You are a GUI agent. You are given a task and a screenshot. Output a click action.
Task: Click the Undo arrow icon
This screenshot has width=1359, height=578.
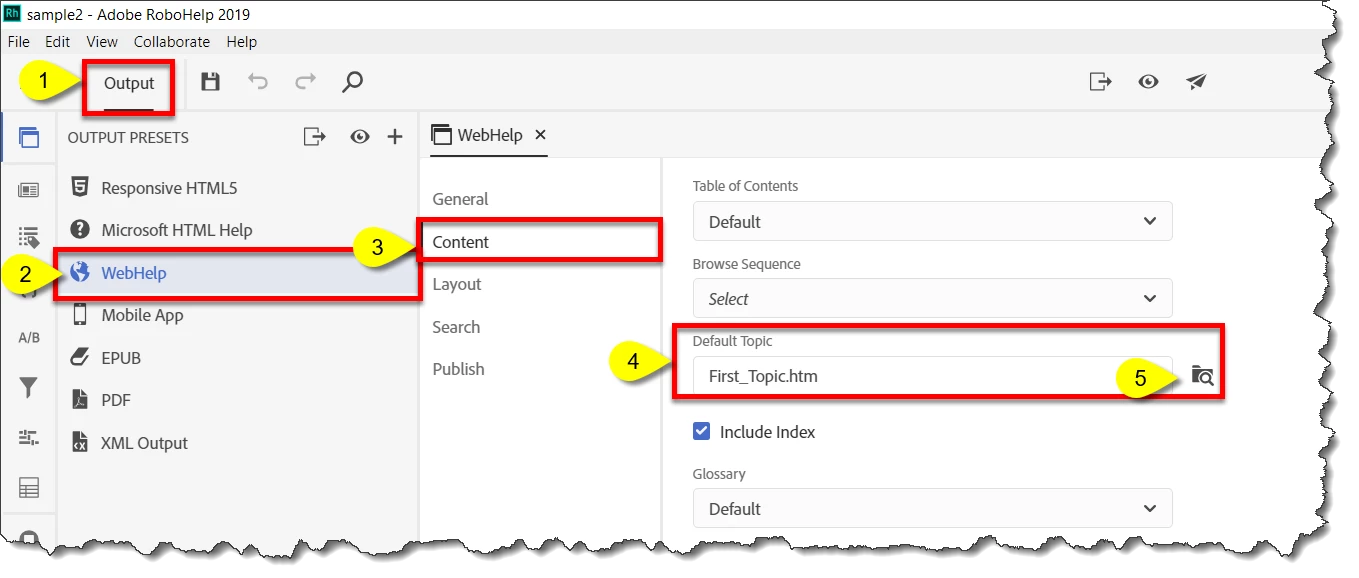[258, 82]
